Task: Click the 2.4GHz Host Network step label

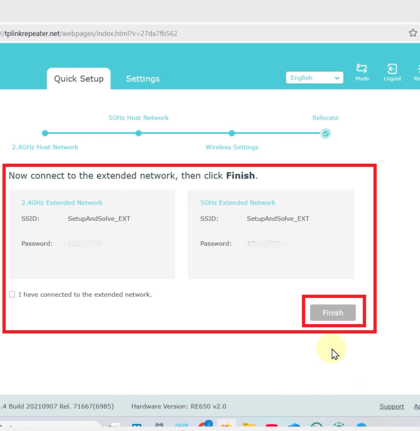Action: click(x=45, y=147)
